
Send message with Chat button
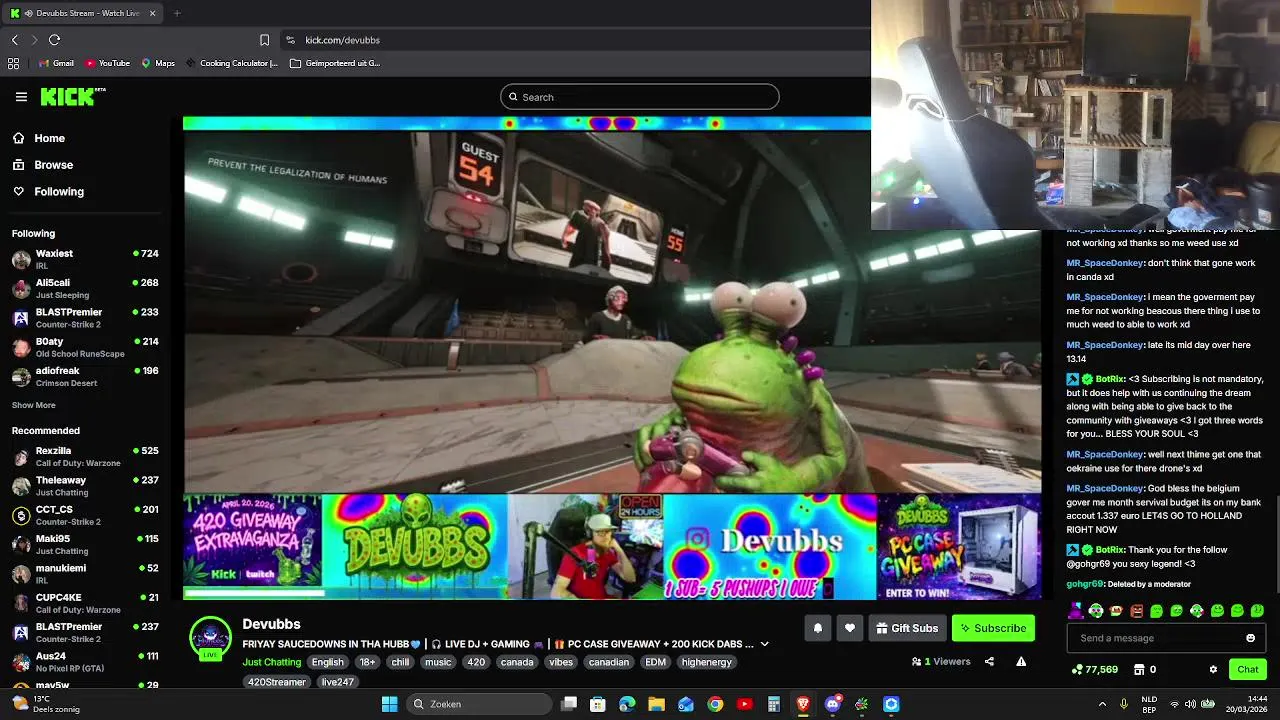point(1248,669)
